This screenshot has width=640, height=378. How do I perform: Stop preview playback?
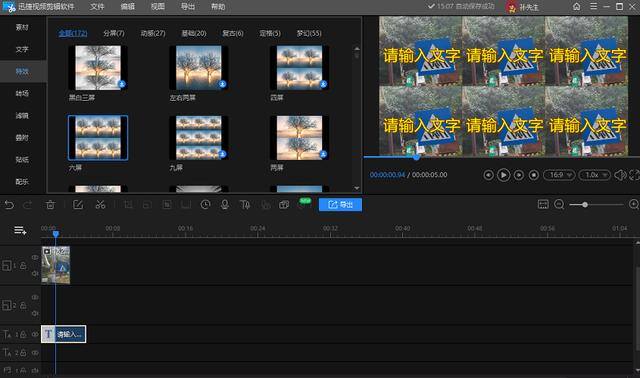533,175
